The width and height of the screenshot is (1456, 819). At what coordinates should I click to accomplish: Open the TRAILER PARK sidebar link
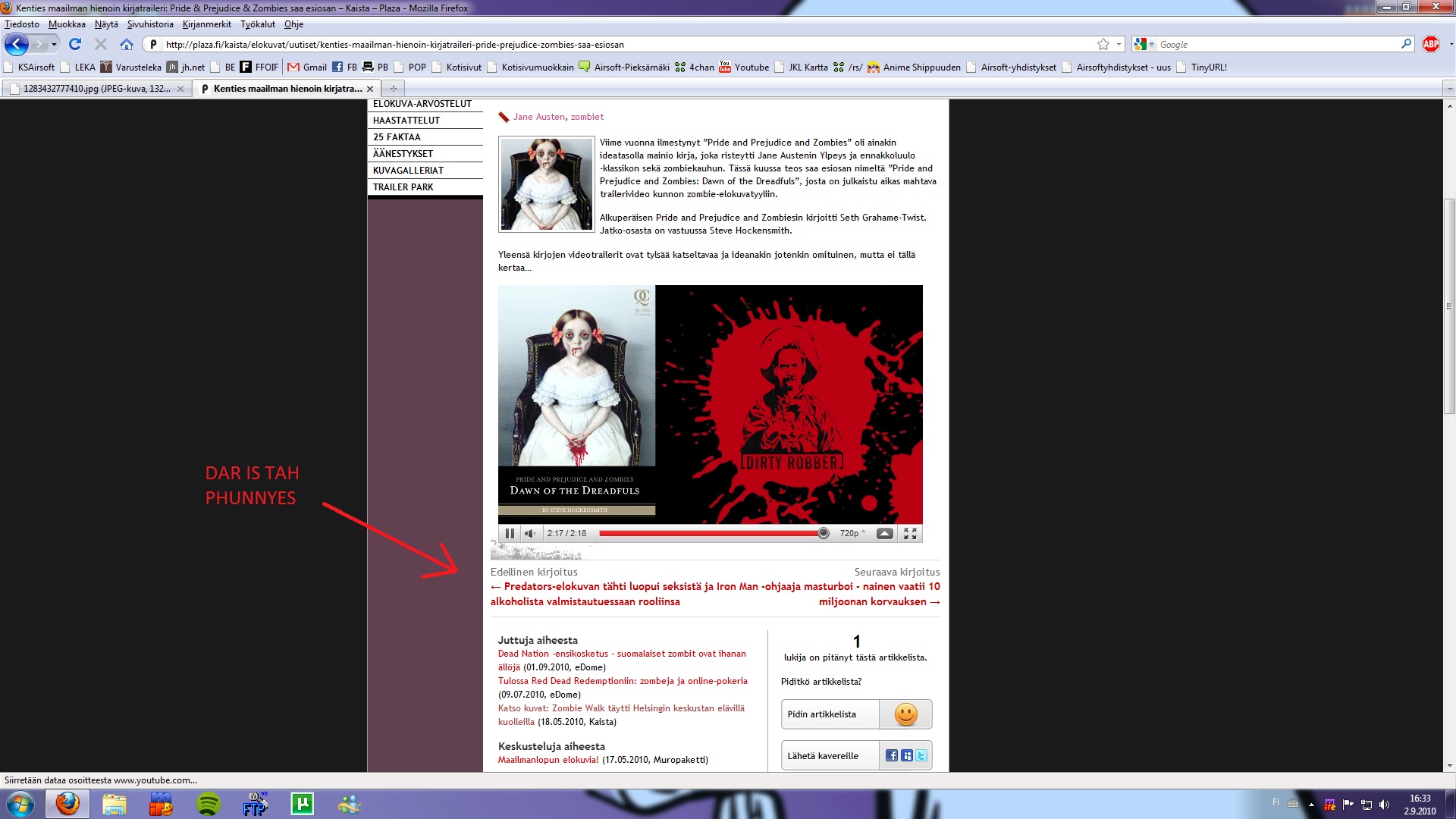coord(403,187)
